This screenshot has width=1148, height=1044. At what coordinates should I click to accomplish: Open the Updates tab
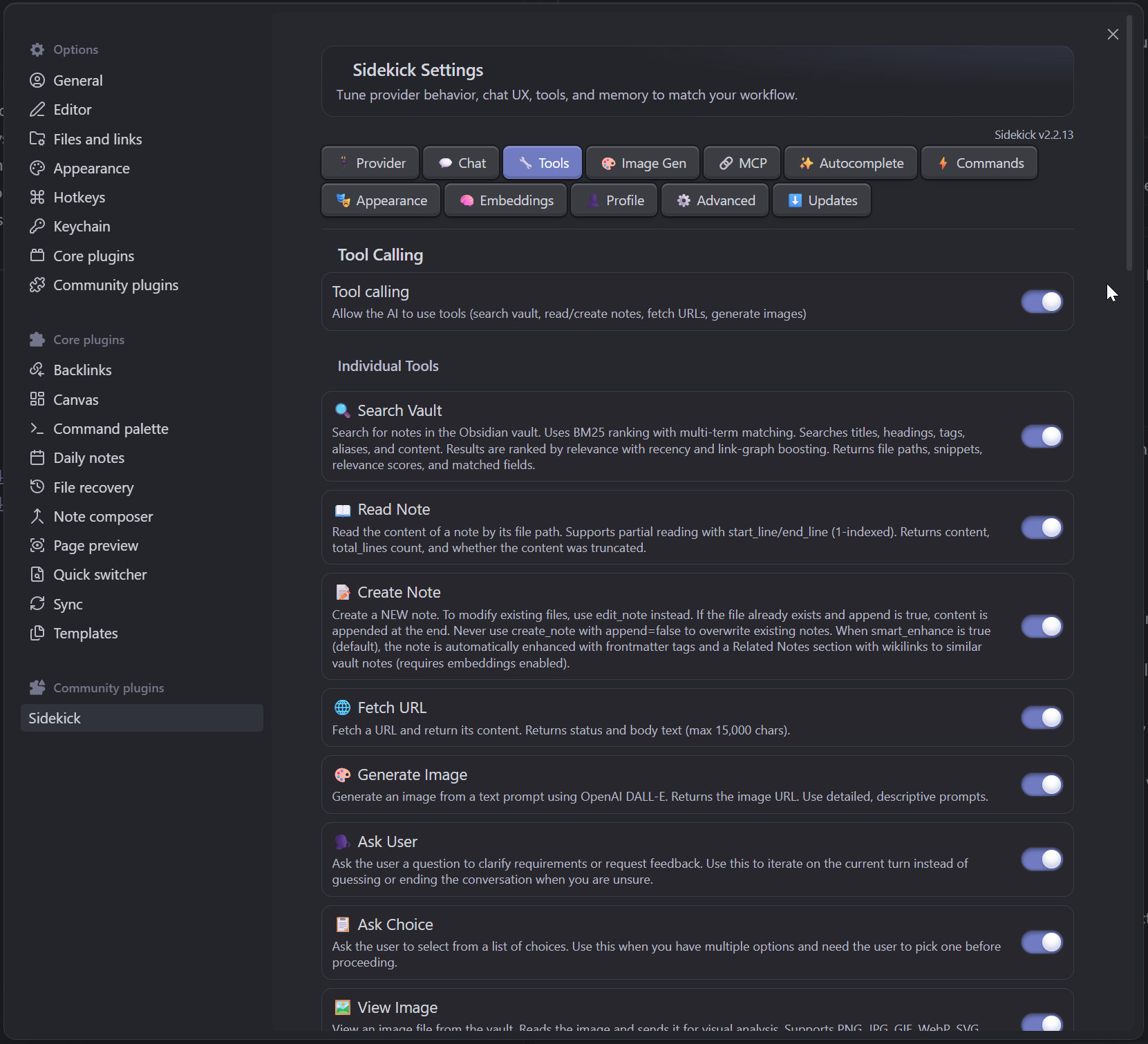(x=821, y=200)
